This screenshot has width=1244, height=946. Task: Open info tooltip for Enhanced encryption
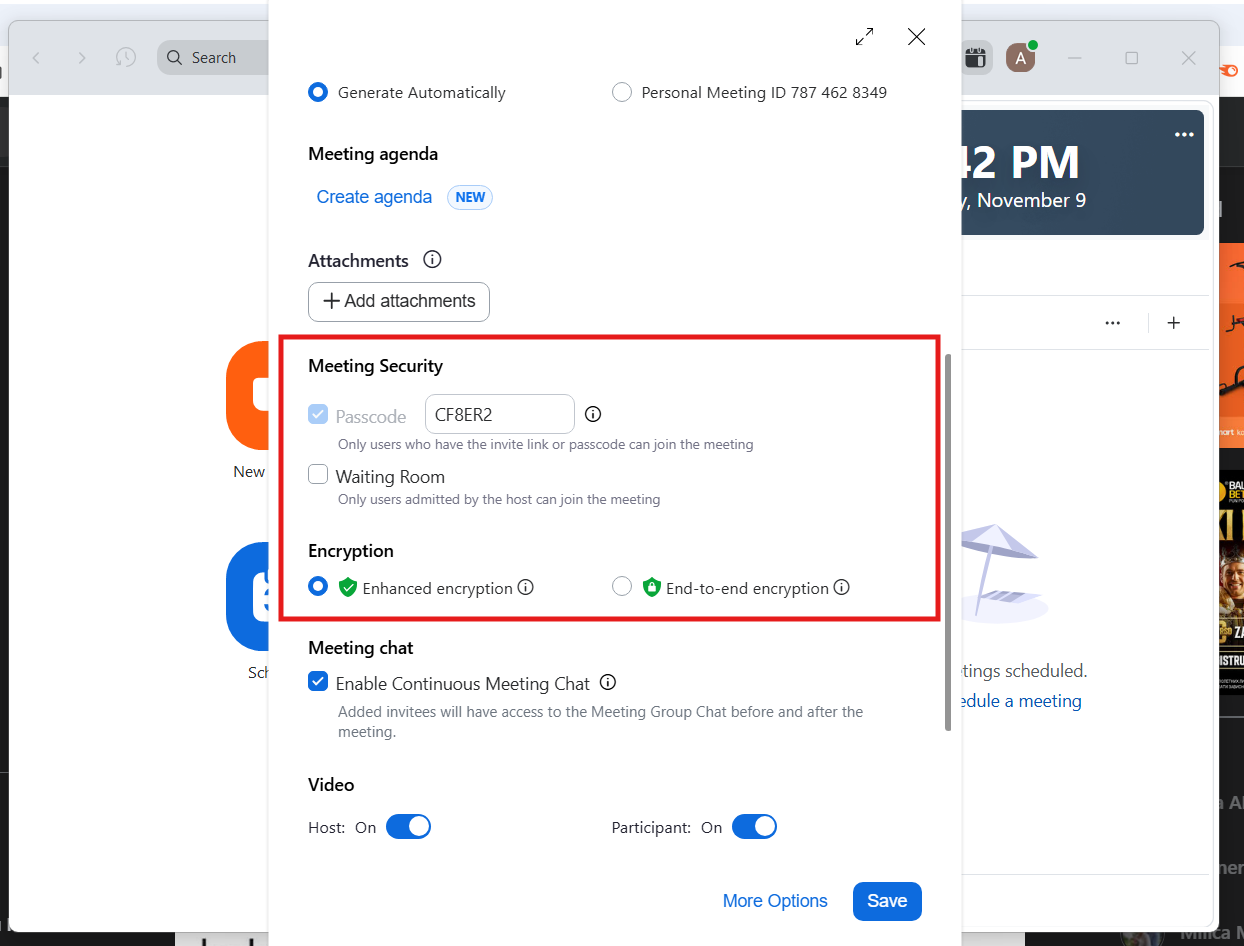[x=525, y=588]
